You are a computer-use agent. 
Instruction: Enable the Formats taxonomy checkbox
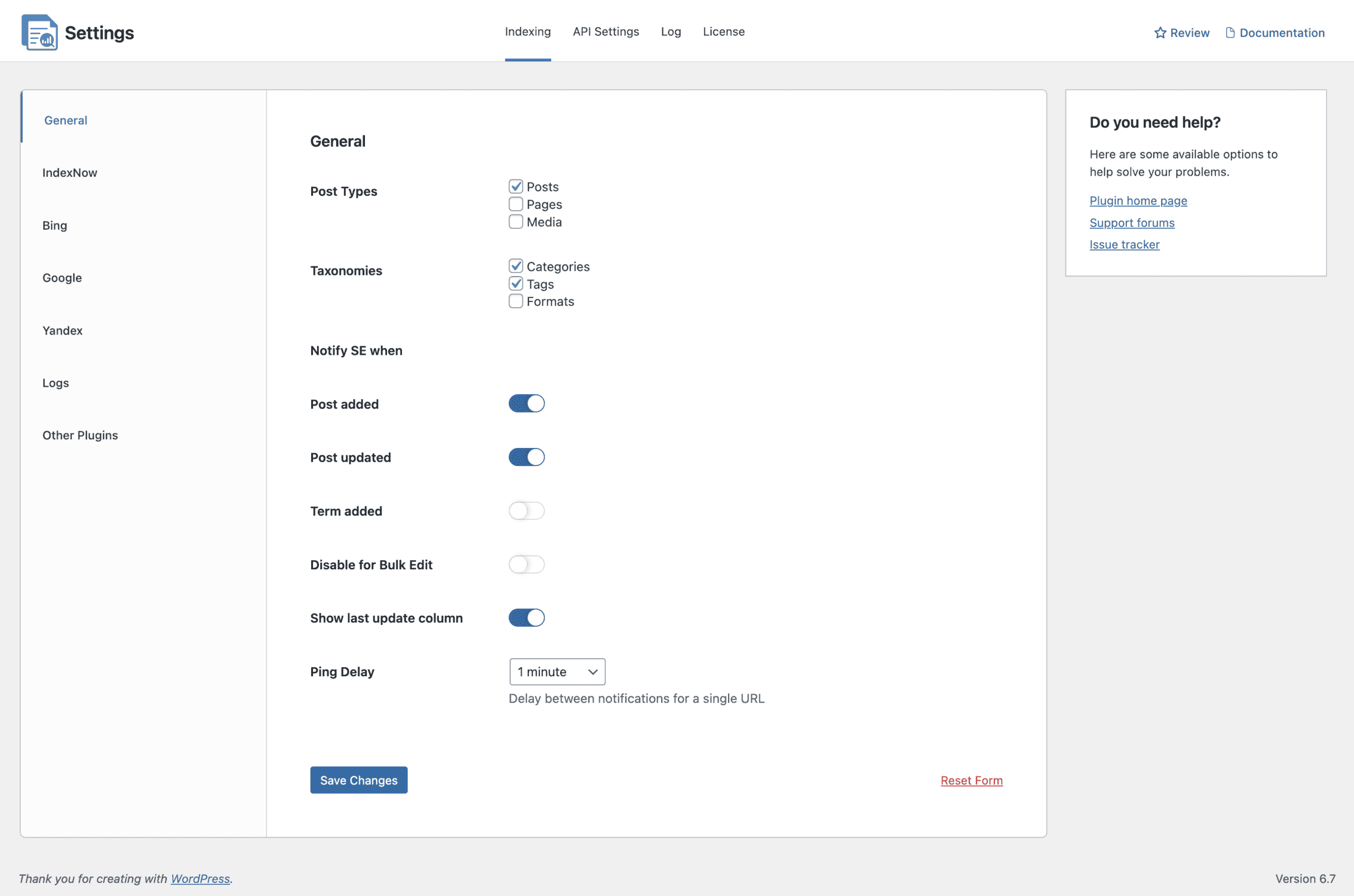pyautogui.click(x=516, y=301)
